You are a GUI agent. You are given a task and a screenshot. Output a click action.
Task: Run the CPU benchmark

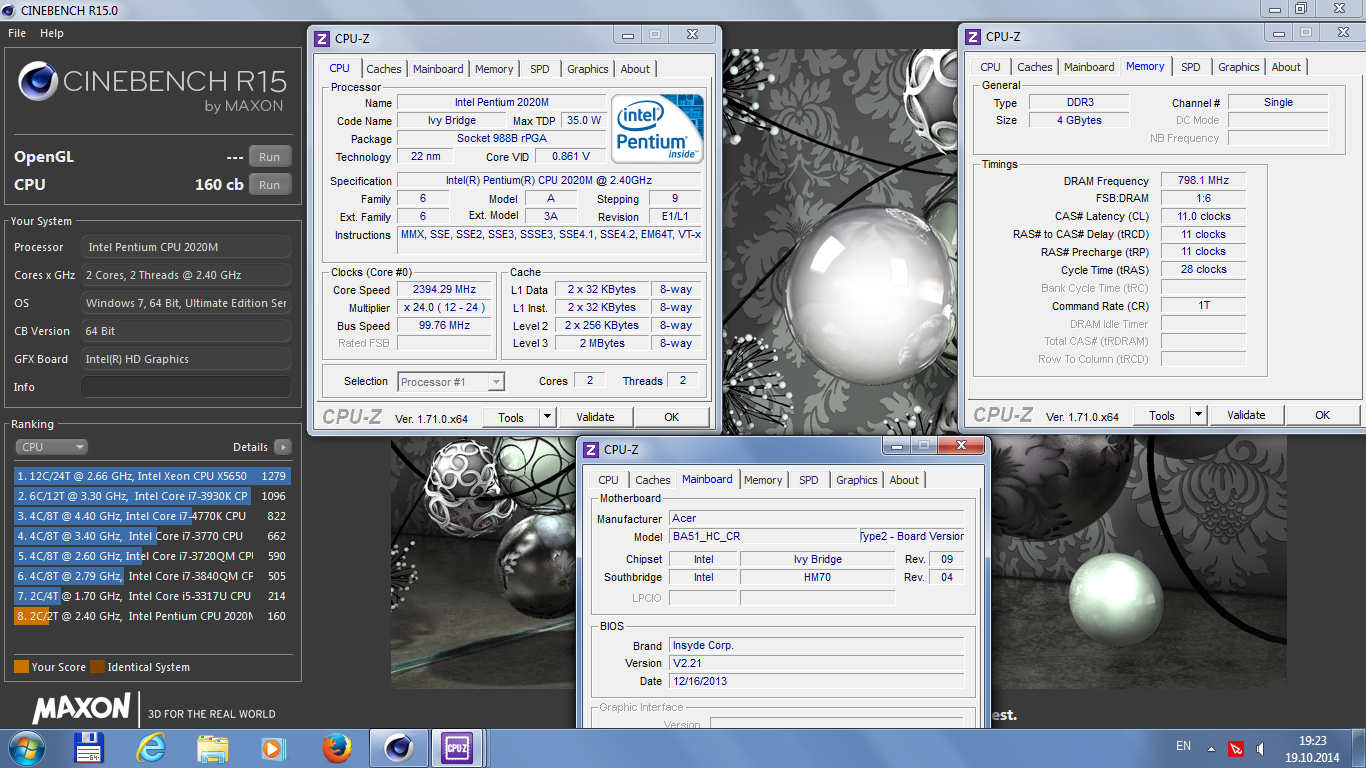point(270,185)
